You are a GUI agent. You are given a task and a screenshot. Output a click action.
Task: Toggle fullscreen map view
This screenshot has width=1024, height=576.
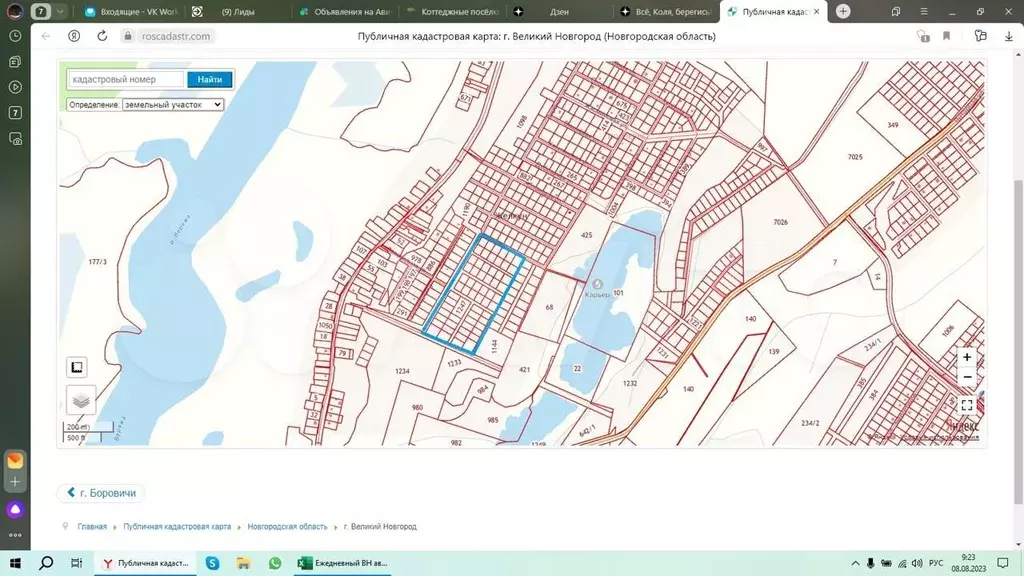point(966,405)
